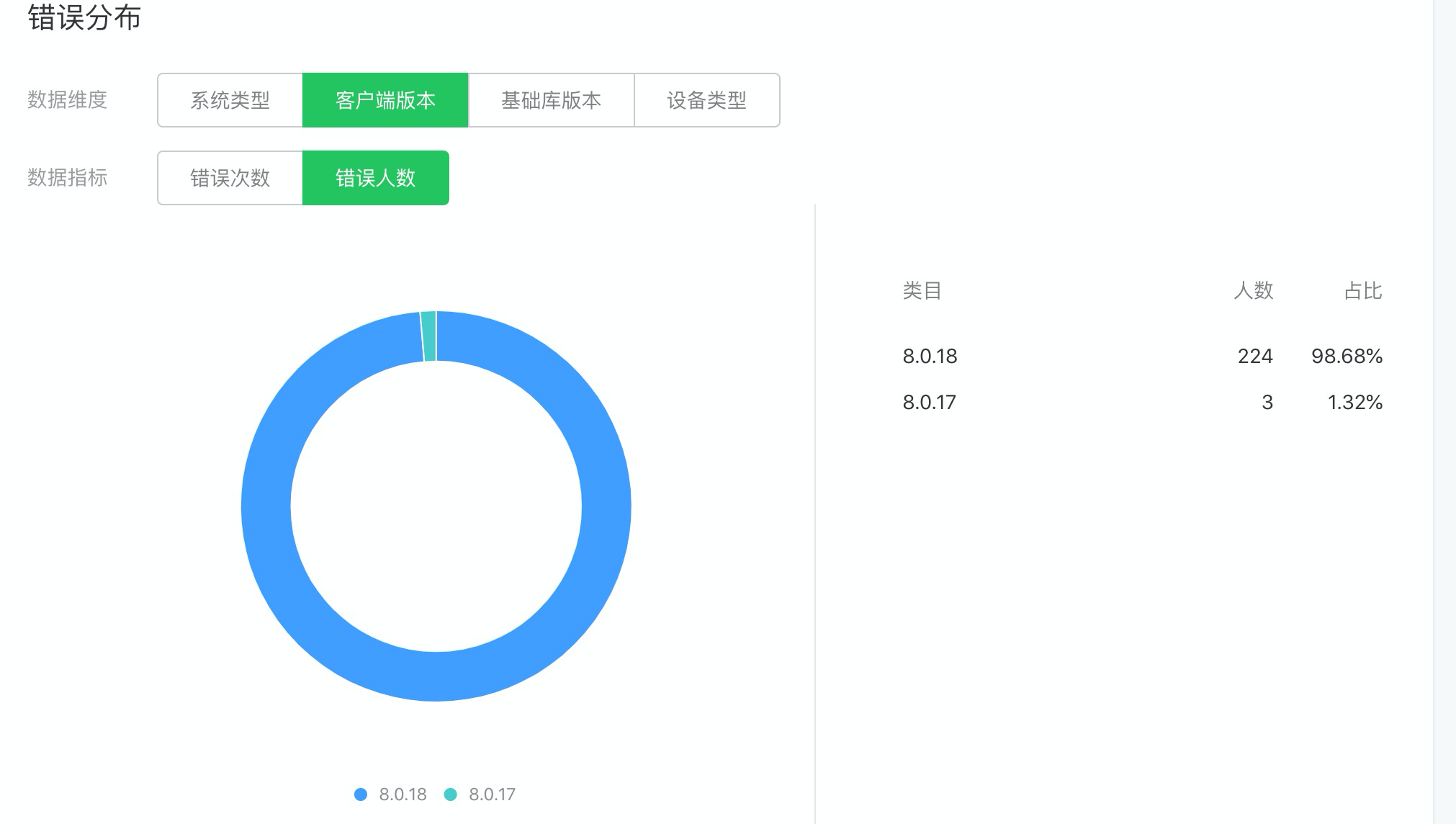Click the 类目 column header
1456x824 pixels.
(x=922, y=291)
